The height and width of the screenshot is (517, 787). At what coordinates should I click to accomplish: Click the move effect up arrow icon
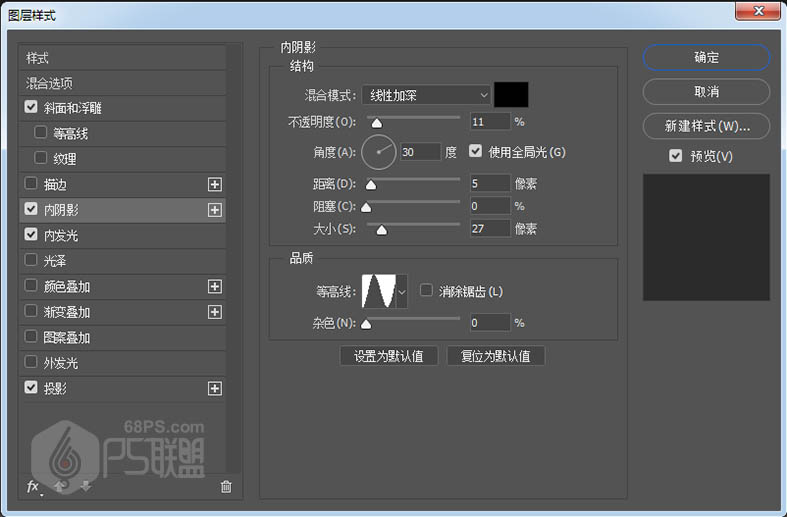(x=60, y=486)
